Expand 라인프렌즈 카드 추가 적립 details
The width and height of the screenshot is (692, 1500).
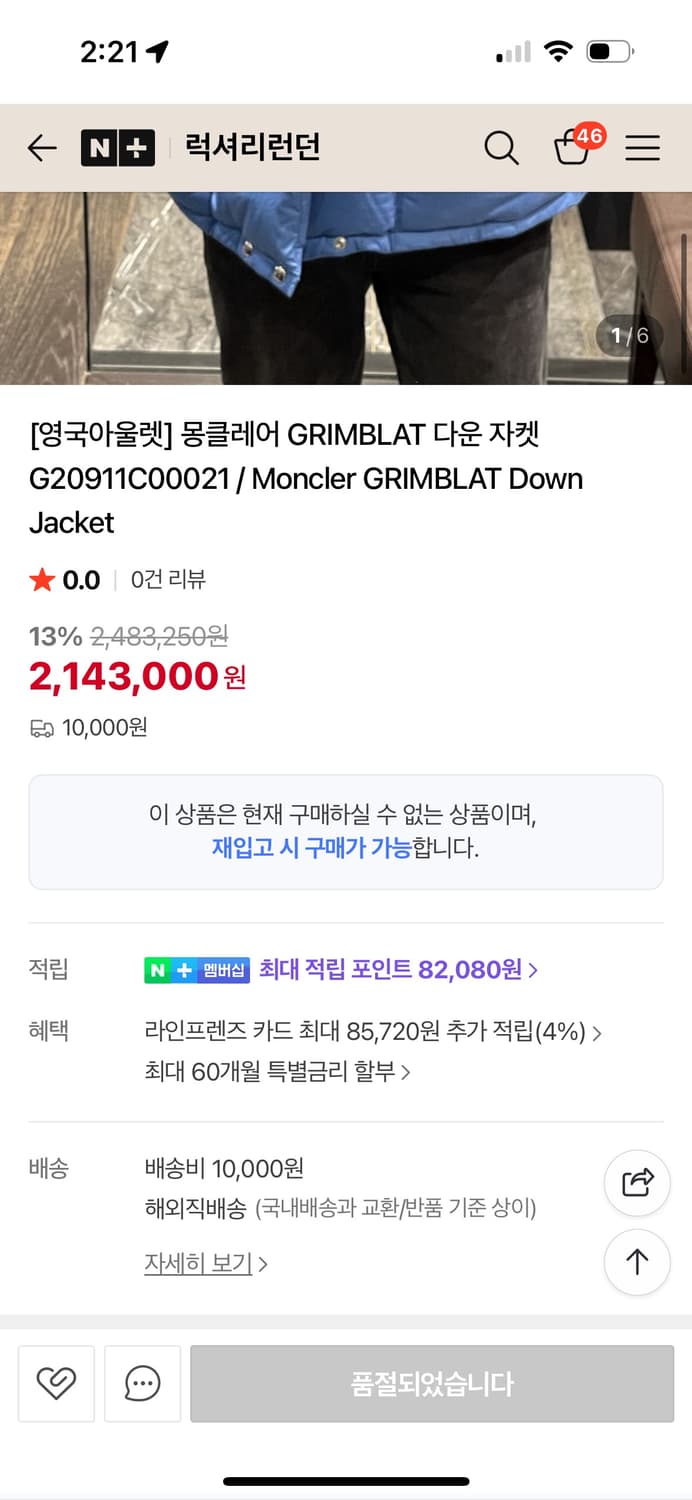[x=370, y=1031]
